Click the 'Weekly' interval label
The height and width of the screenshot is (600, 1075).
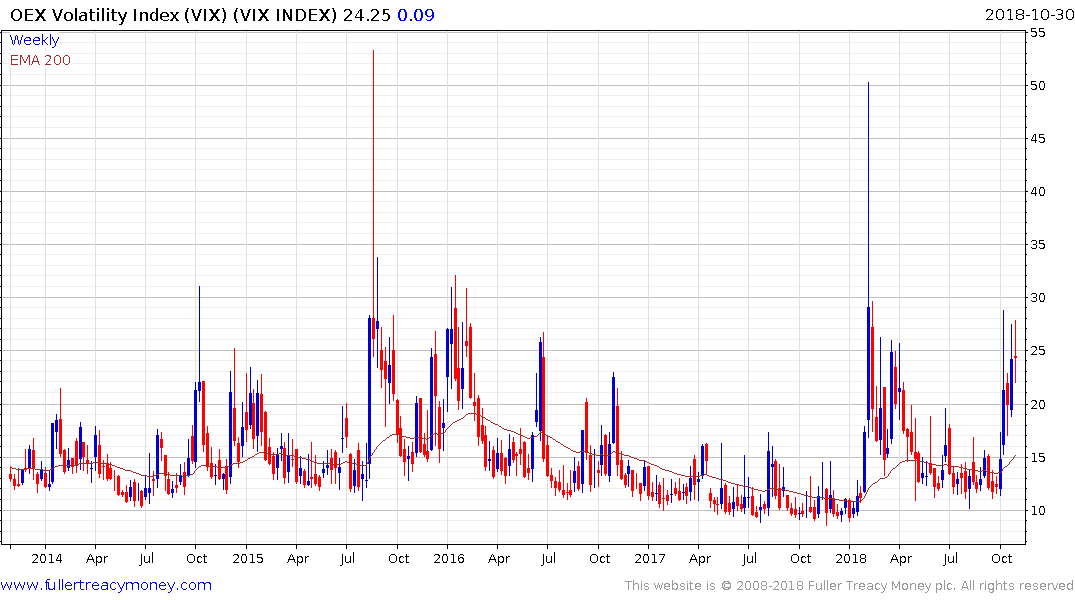click(x=34, y=40)
